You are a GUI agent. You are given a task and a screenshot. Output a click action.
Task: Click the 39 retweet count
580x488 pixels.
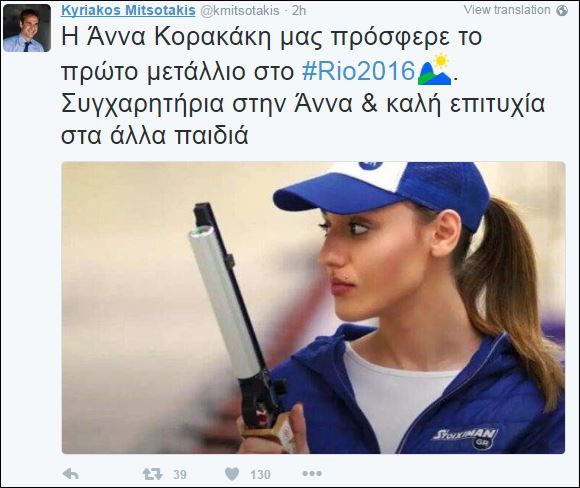(180, 474)
